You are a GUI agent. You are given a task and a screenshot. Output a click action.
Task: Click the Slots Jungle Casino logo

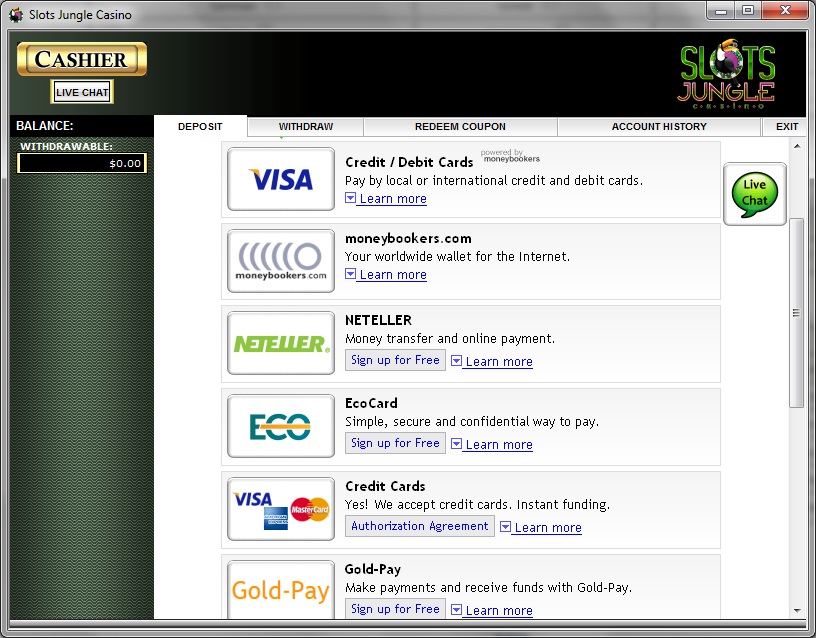pyautogui.click(x=727, y=76)
